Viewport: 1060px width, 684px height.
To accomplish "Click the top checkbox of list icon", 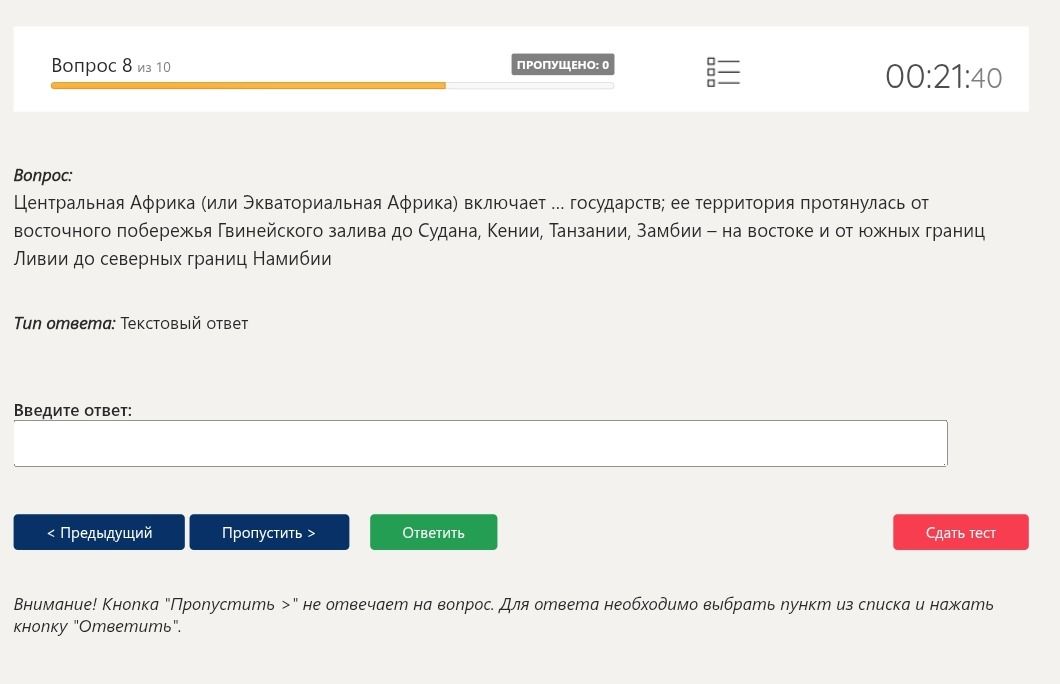I will coord(711,61).
